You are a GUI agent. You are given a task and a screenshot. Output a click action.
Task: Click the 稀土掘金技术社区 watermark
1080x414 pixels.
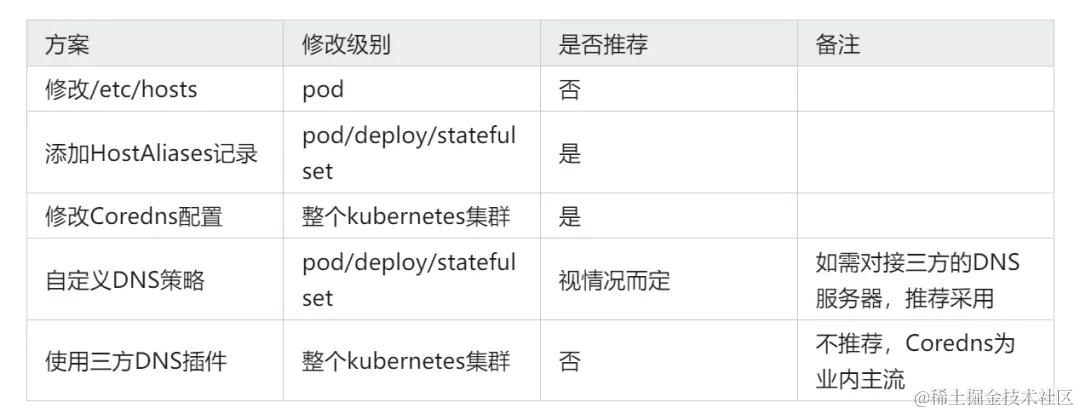coord(993,397)
